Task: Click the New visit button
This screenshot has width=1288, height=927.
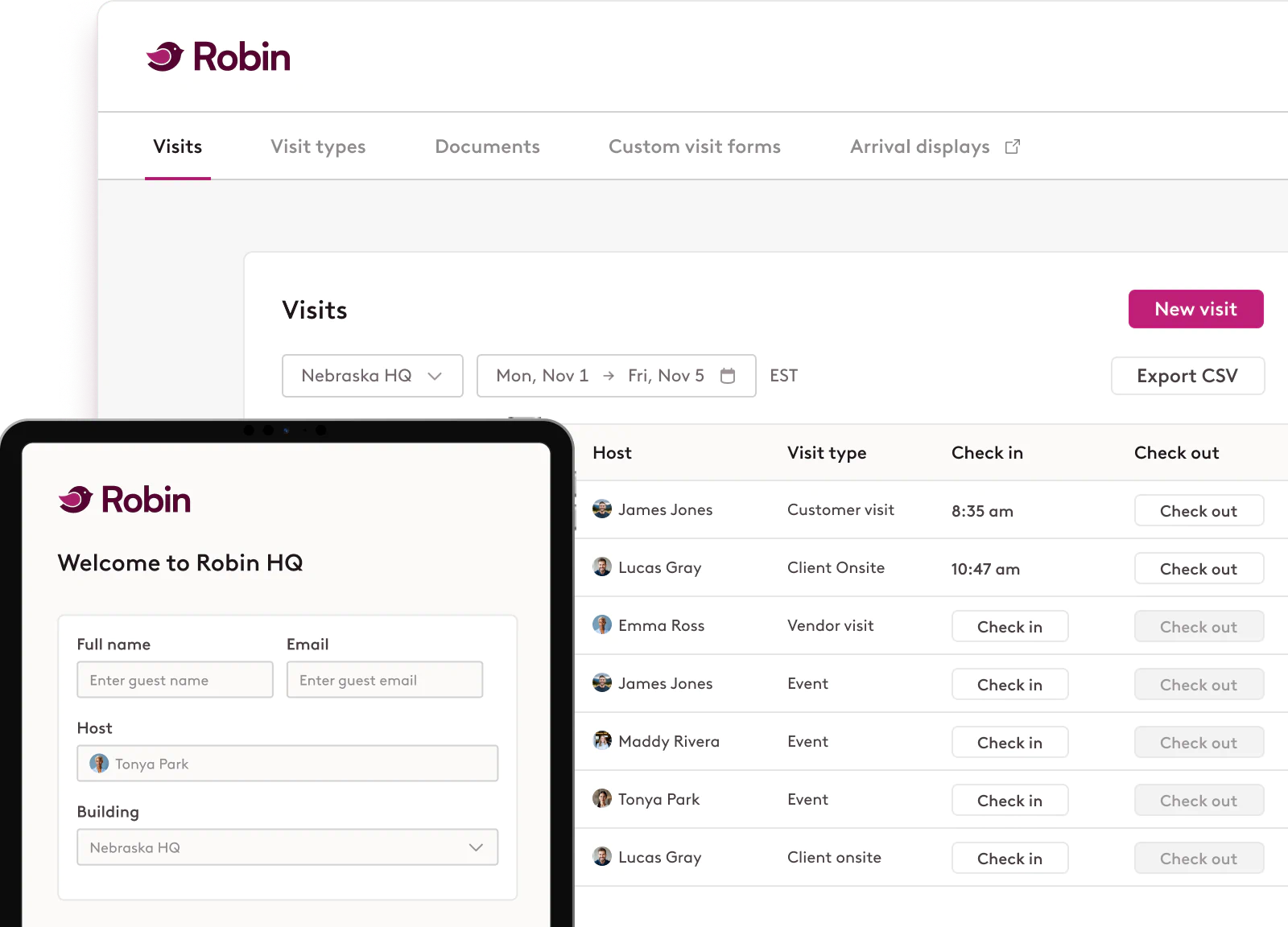Action: pos(1196,309)
